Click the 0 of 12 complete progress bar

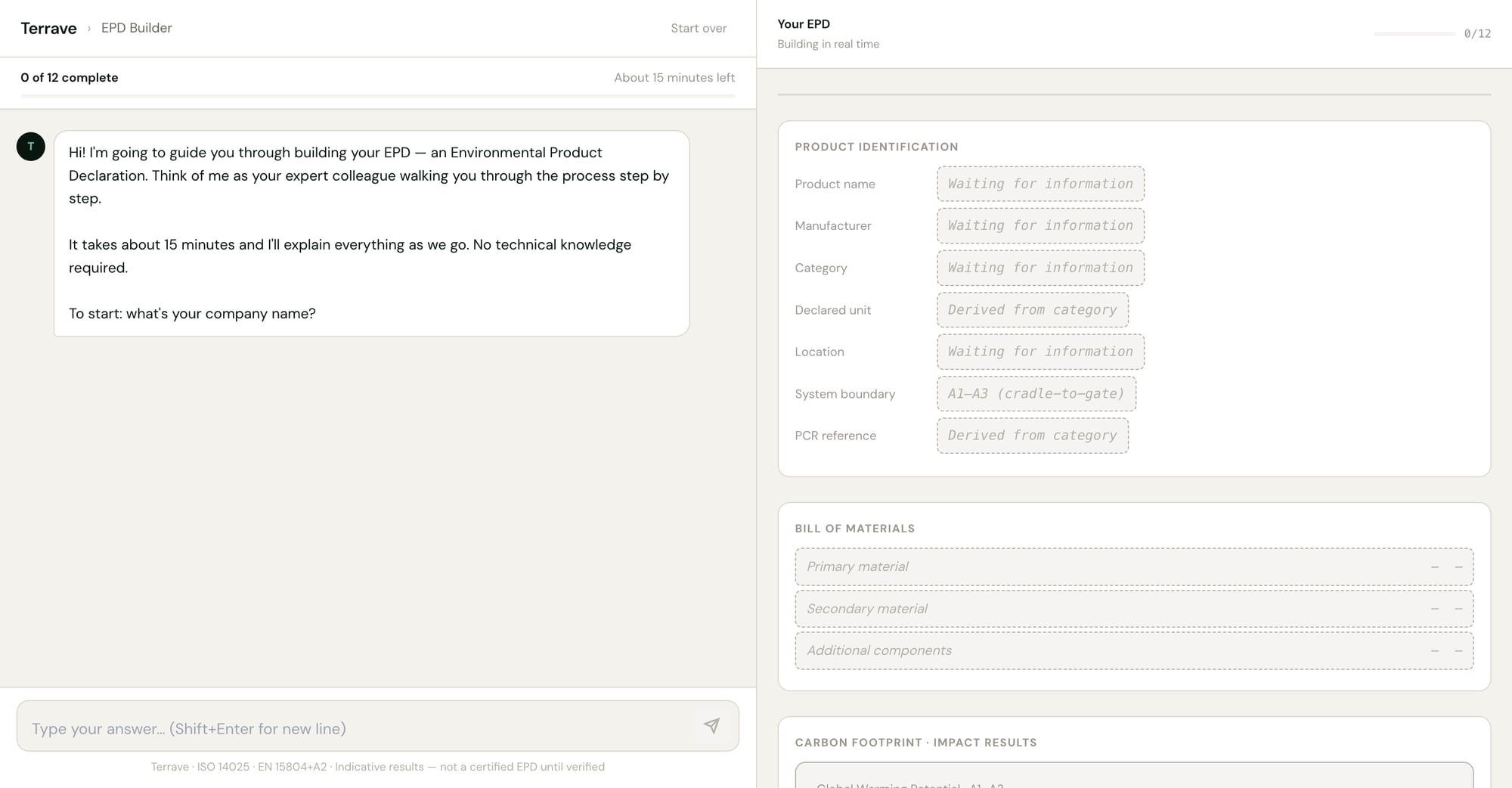(377, 96)
